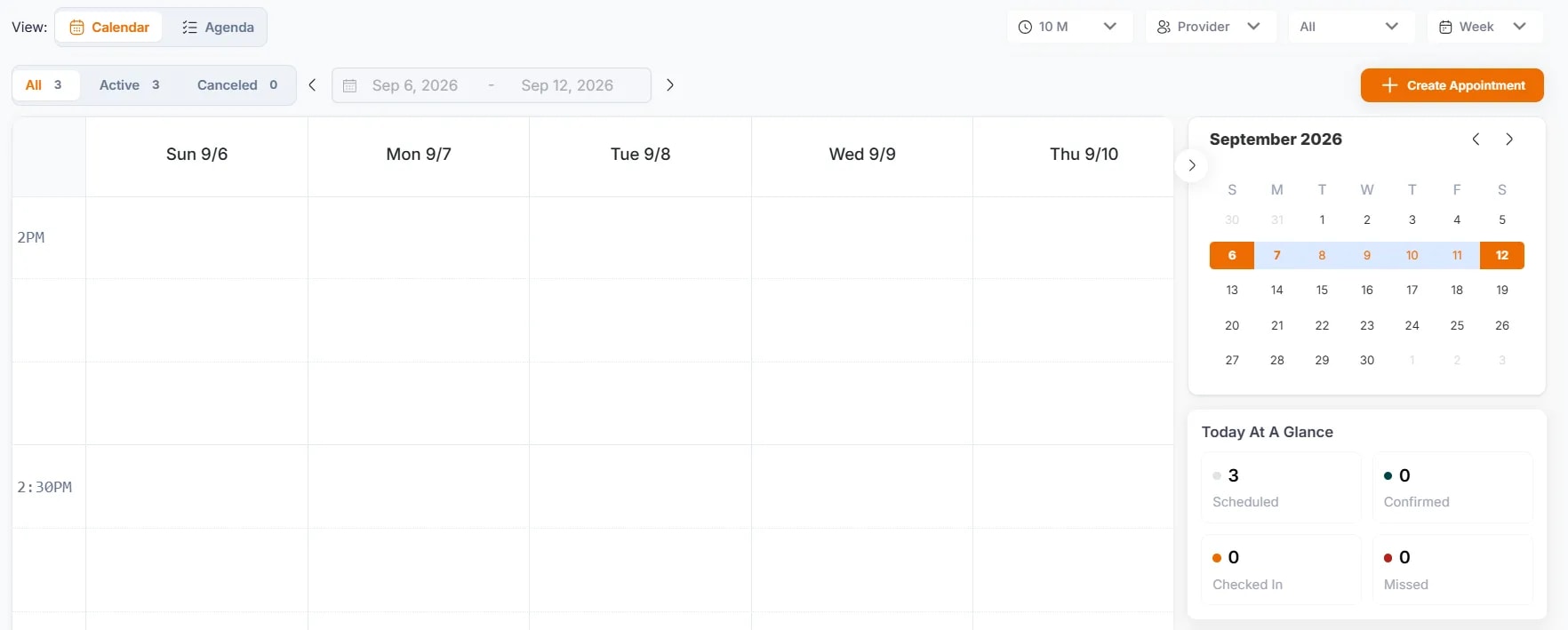
Task: Click the Sep 6, 2026 start date field
Action: pos(415,85)
